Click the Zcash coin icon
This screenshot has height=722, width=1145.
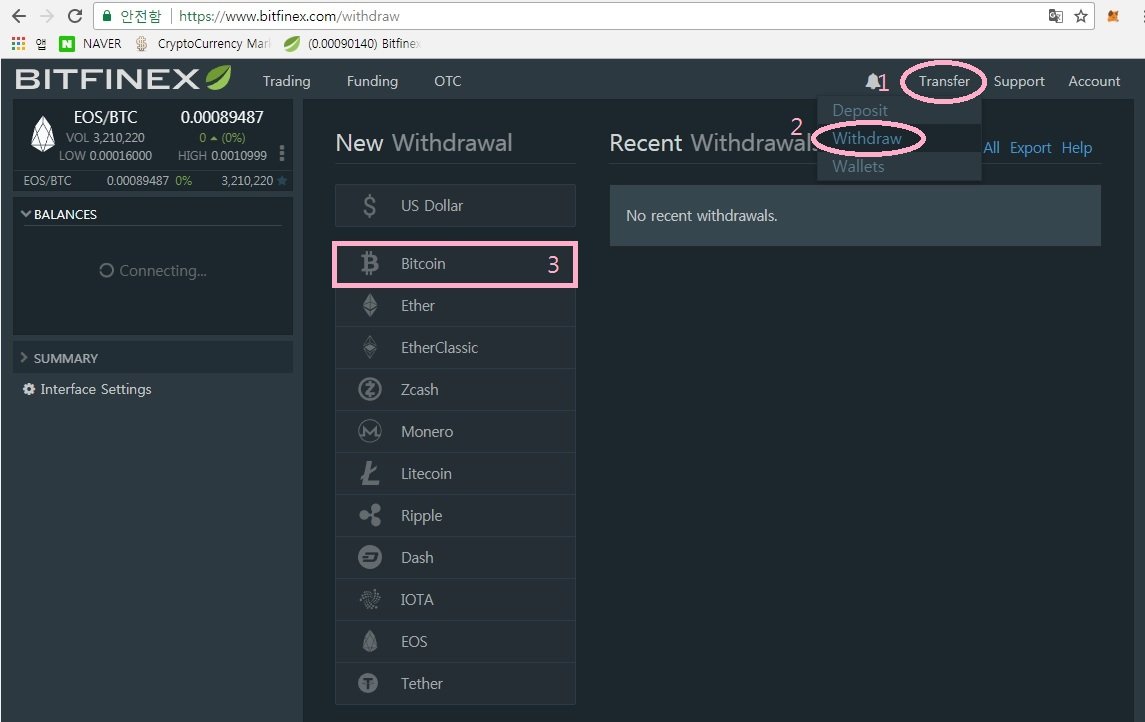[x=370, y=389]
